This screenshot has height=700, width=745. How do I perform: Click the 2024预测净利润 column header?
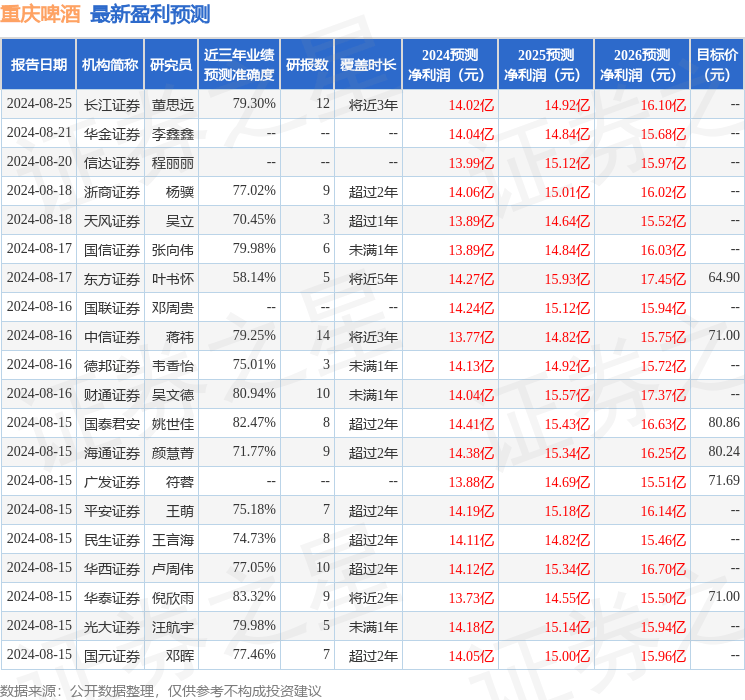pos(450,64)
